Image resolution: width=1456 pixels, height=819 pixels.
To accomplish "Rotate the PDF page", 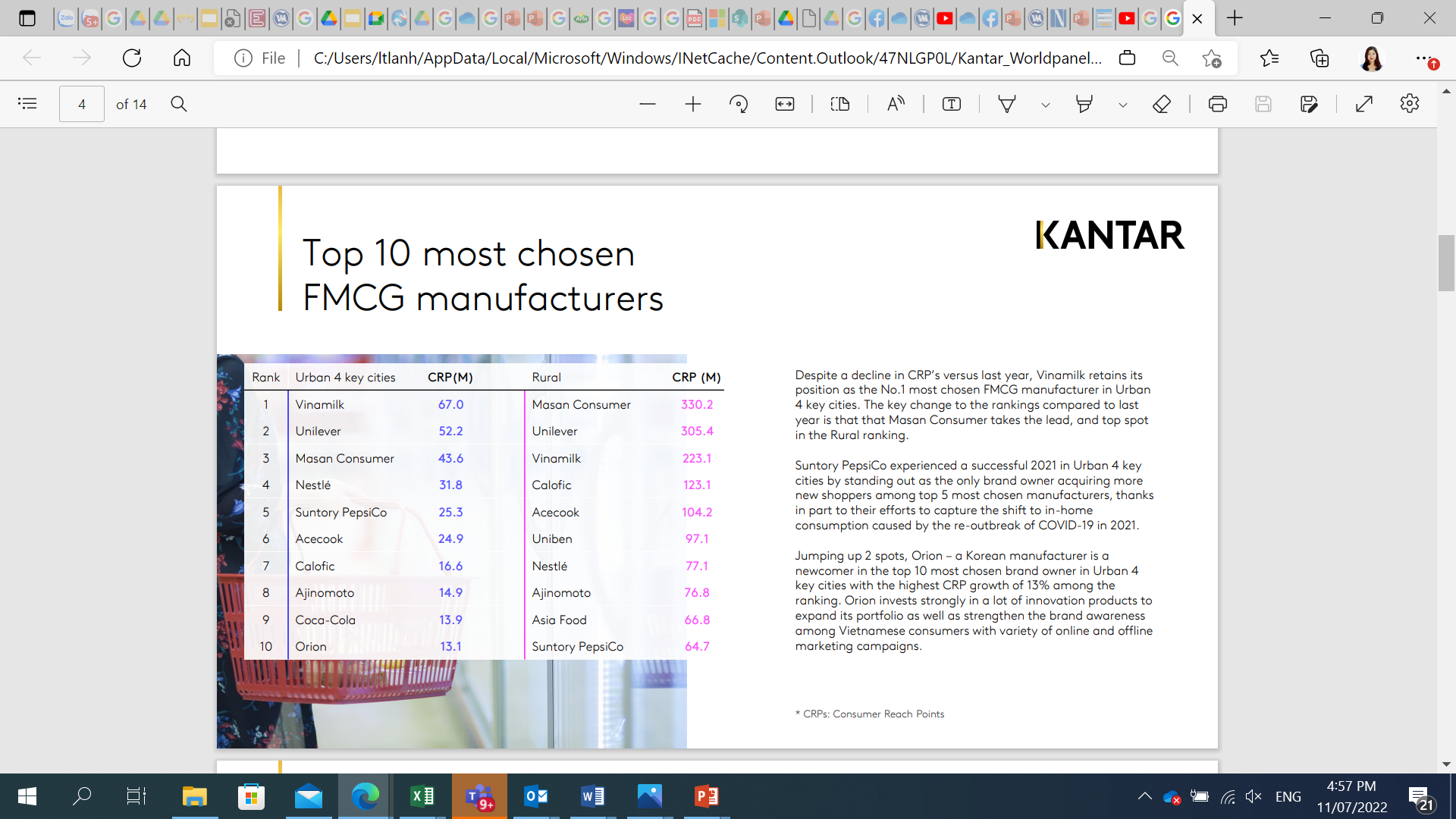I will click(x=739, y=104).
